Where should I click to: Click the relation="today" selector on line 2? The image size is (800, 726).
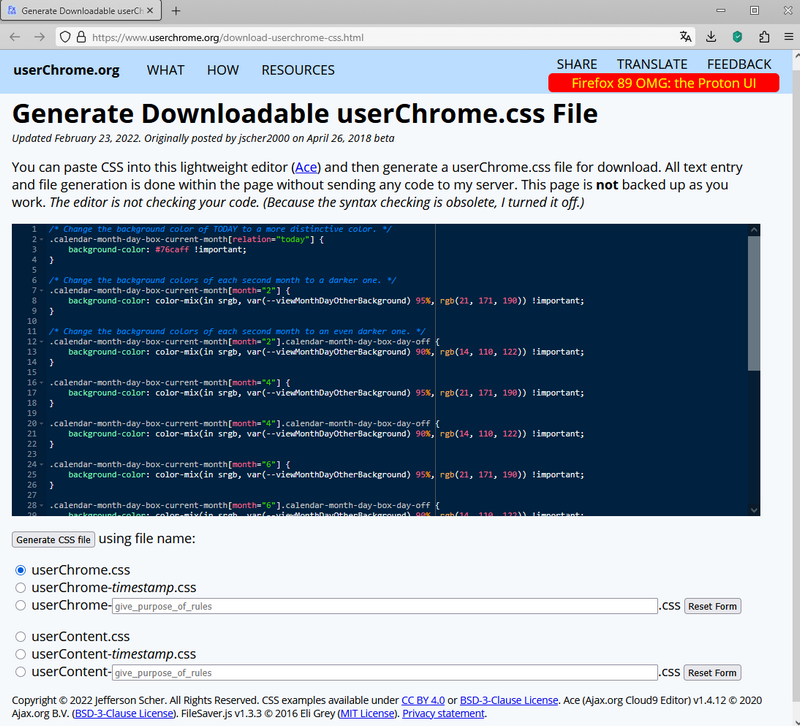click(271, 239)
